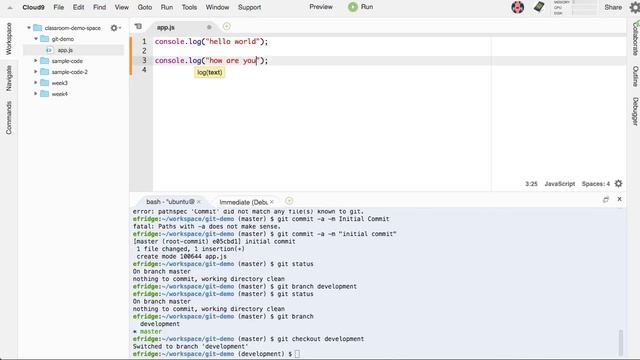Add new editor tab with plus icon
The height and width of the screenshot is (360, 640).
click(227, 27)
